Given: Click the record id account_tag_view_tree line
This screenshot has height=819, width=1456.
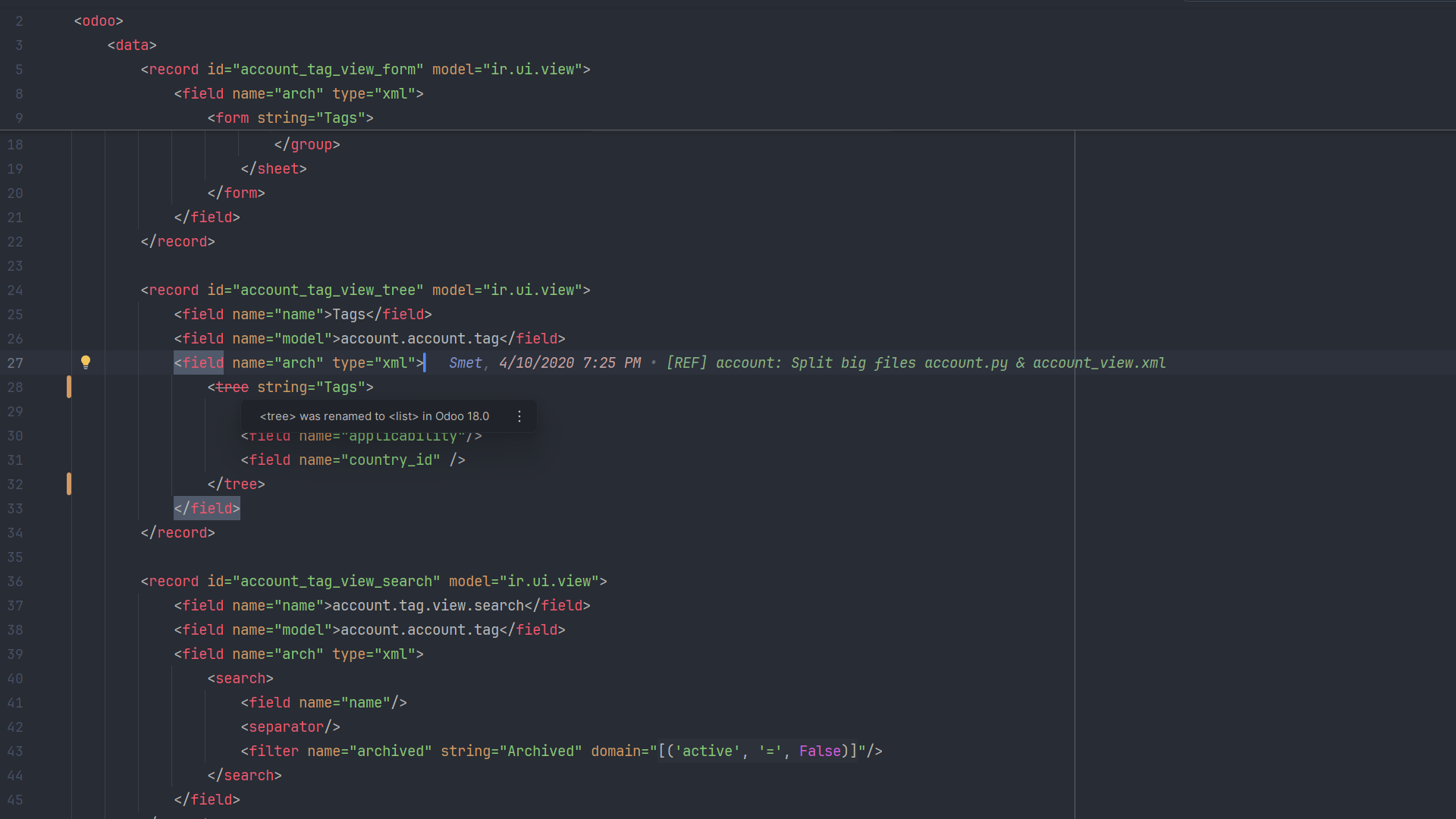Looking at the screenshot, I should coord(366,290).
